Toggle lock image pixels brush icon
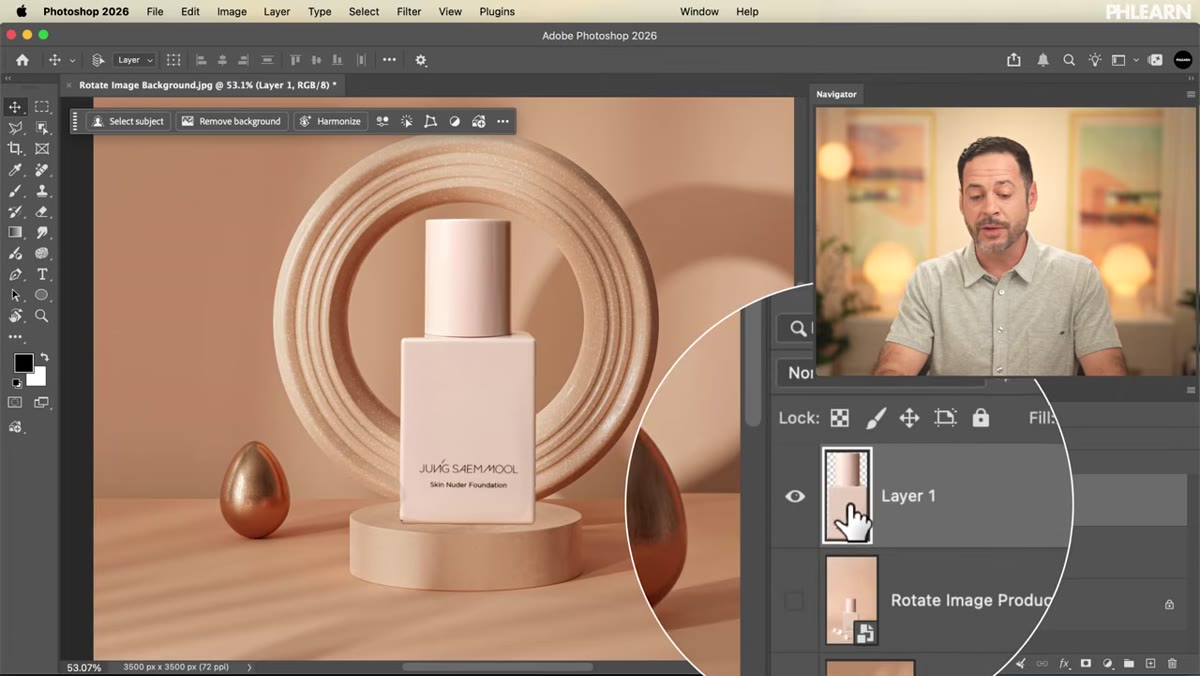Image resolution: width=1200 pixels, height=676 pixels. tap(875, 418)
